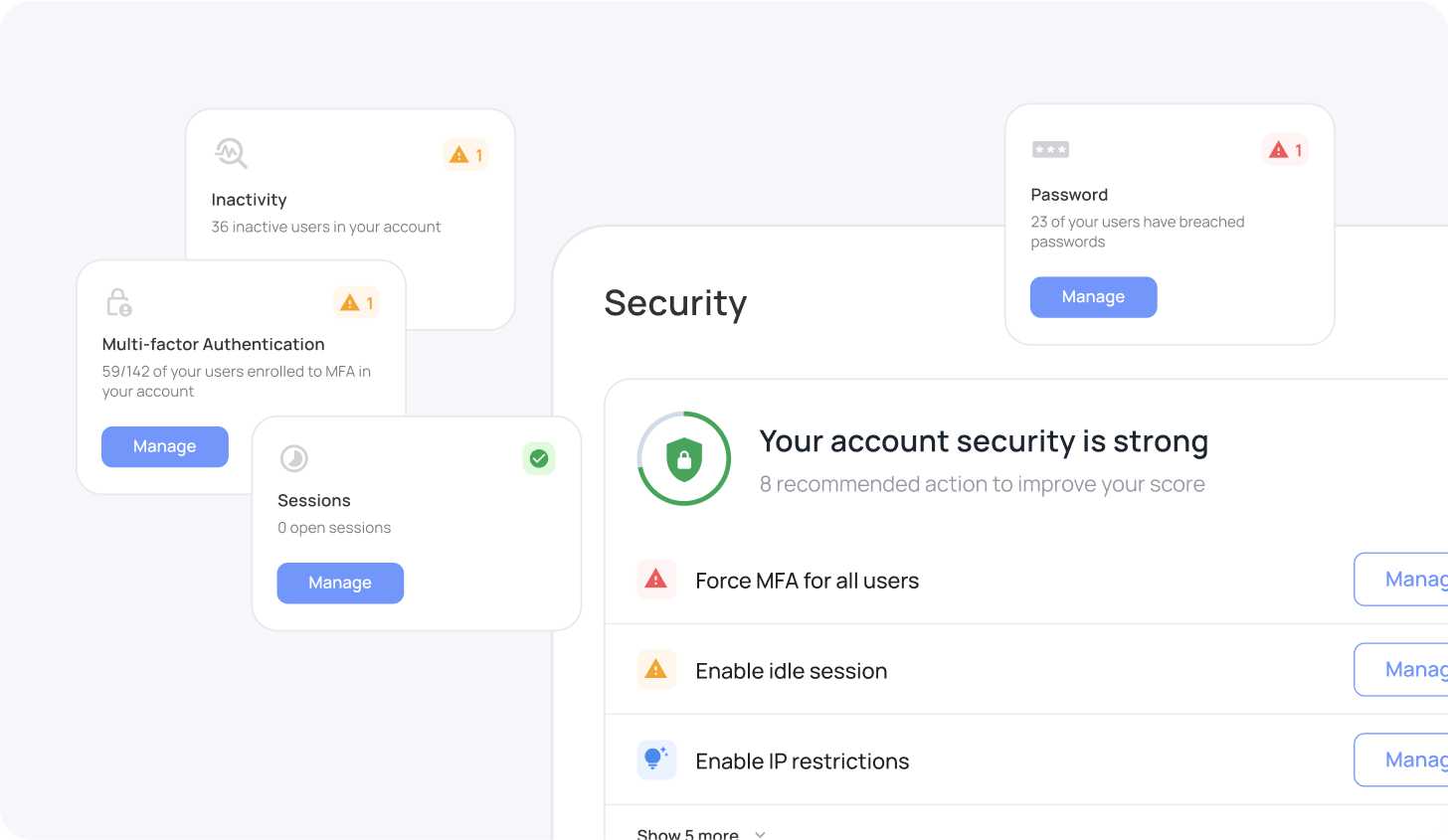Viewport: 1448px width, 840px height.
Task: Click orange warning icon beside idle session
Action: 656,670
